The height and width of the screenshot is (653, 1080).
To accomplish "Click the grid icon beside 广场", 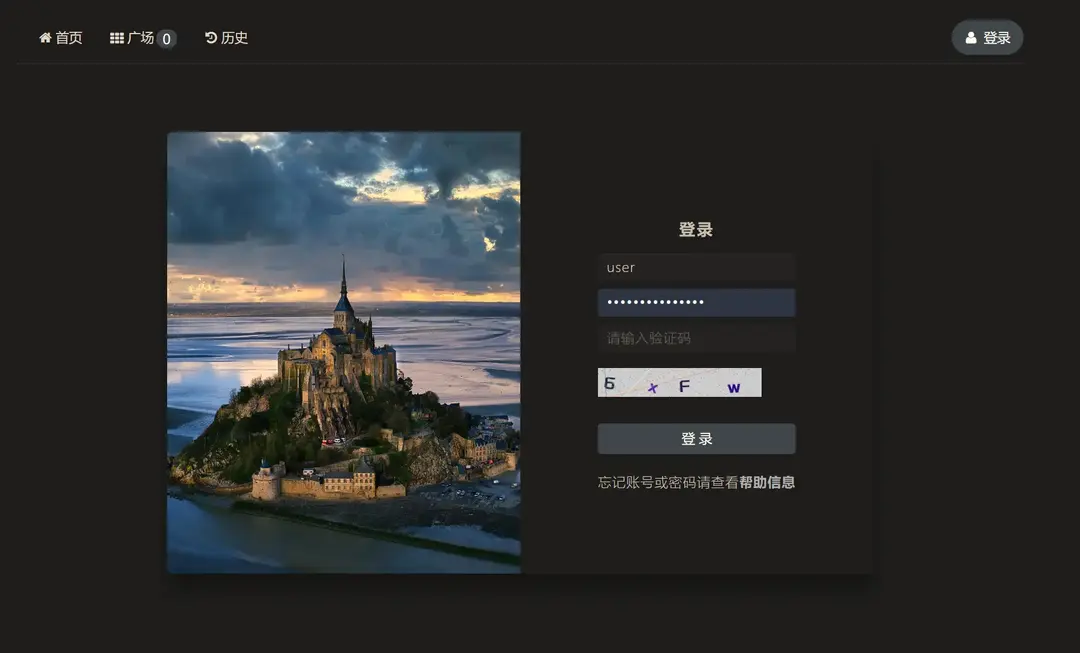I will pos(117,38).
